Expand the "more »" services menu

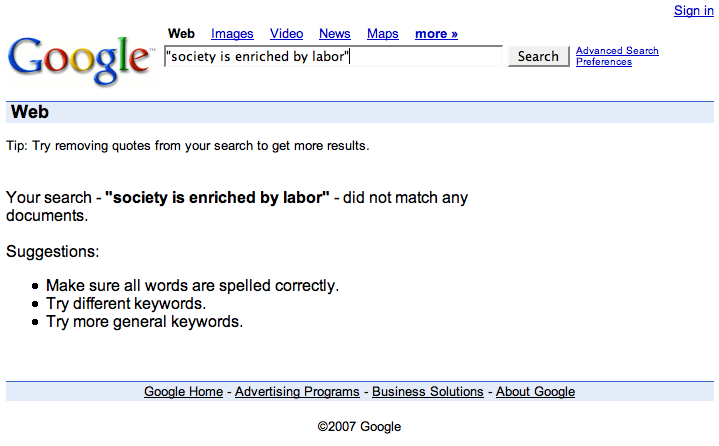click(x=436, y=33)
